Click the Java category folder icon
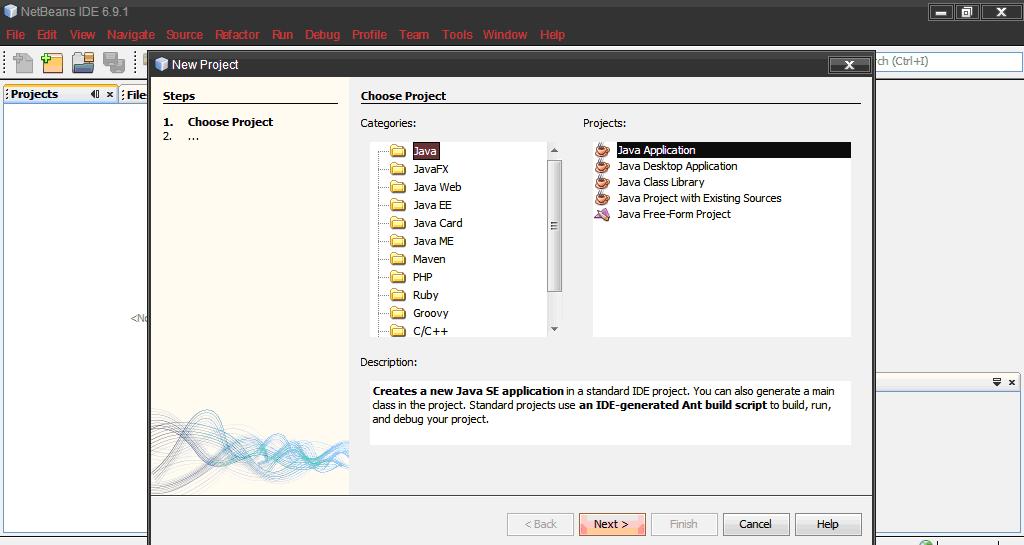The width and height of the screenshot is (1024, 545). coord(398,151)
